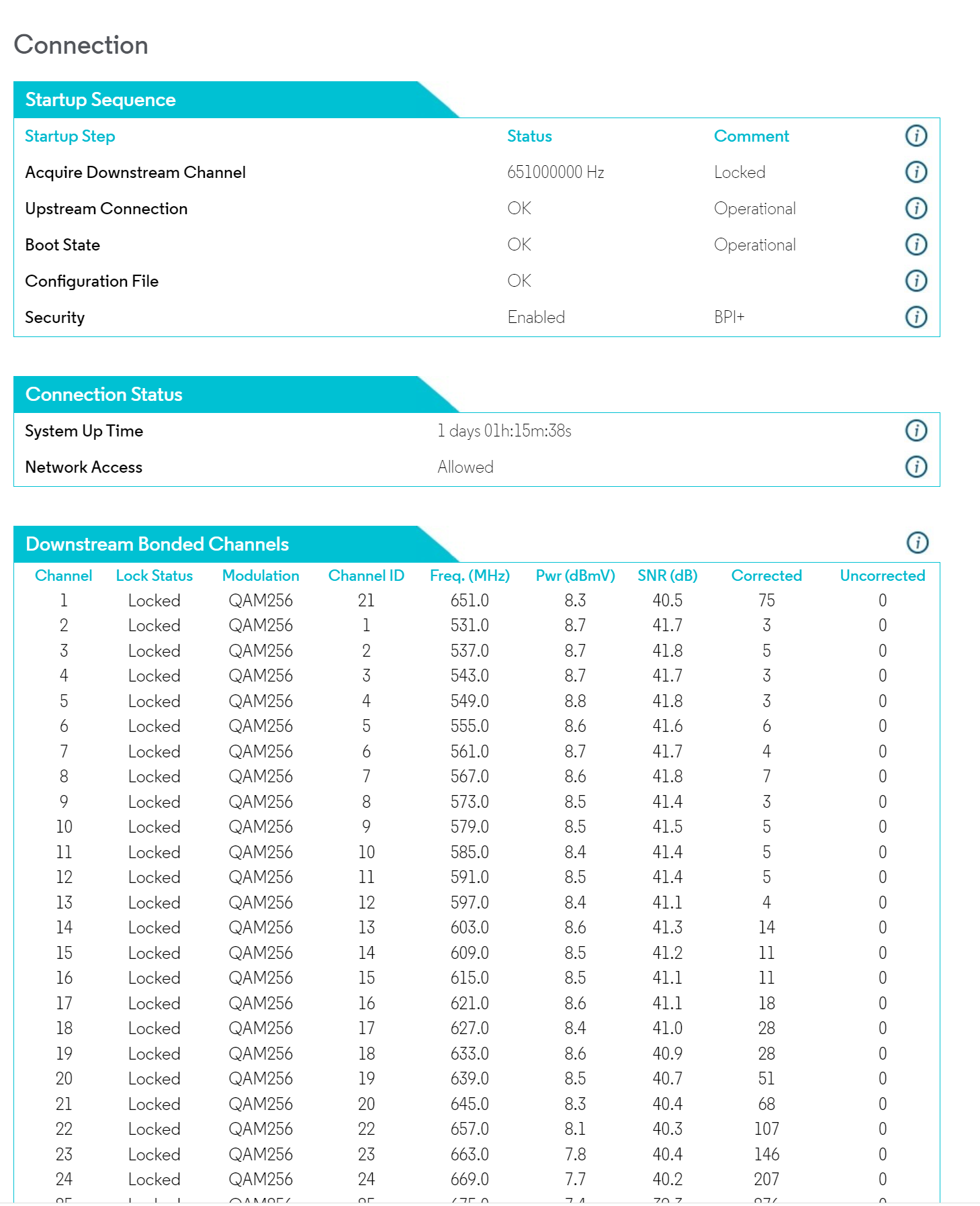Viewport: 980px width, 1206px height.
Task: Click info icon beside Startup Step header
Action: [916, 136]
